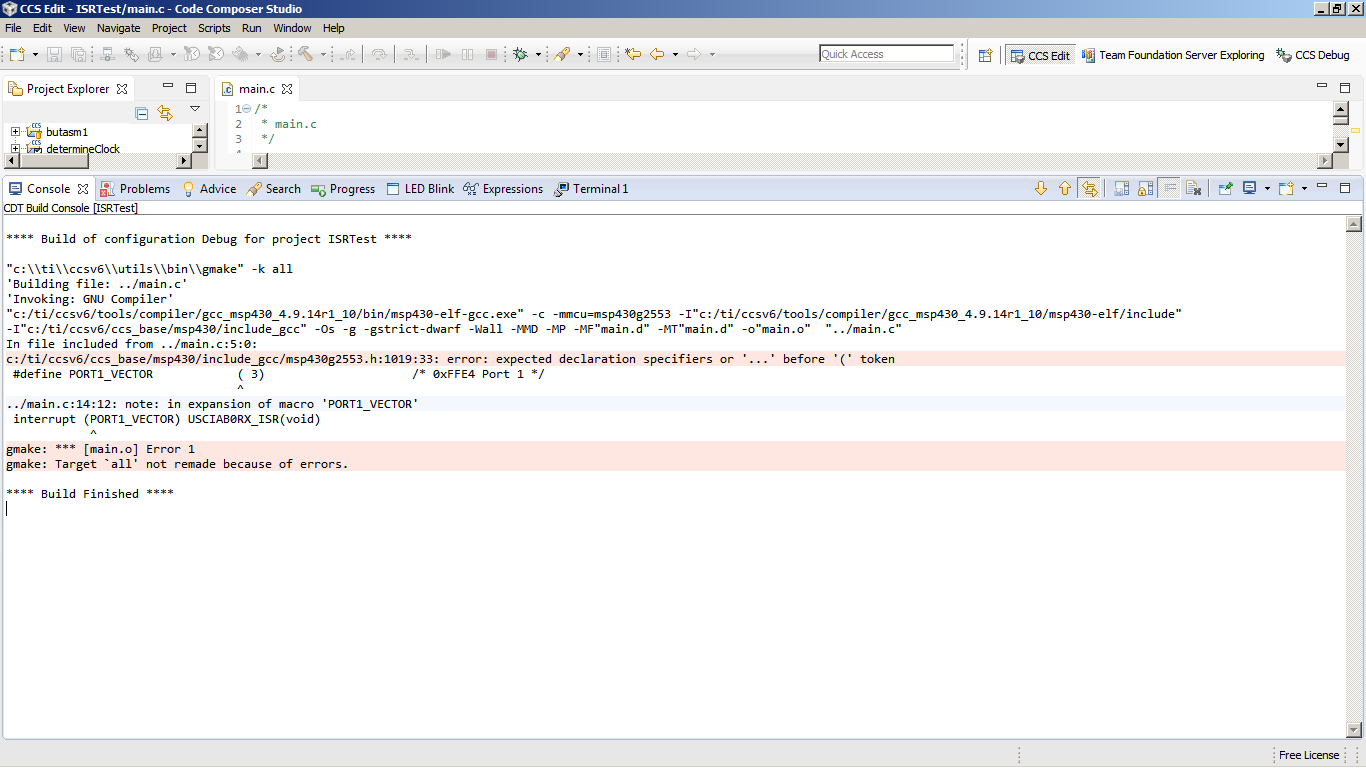Image resolution: width=1366 pixels, height=768 pixels.
Task: Click Collapse All in Project Explorer
Action: [x=142, y=113]
